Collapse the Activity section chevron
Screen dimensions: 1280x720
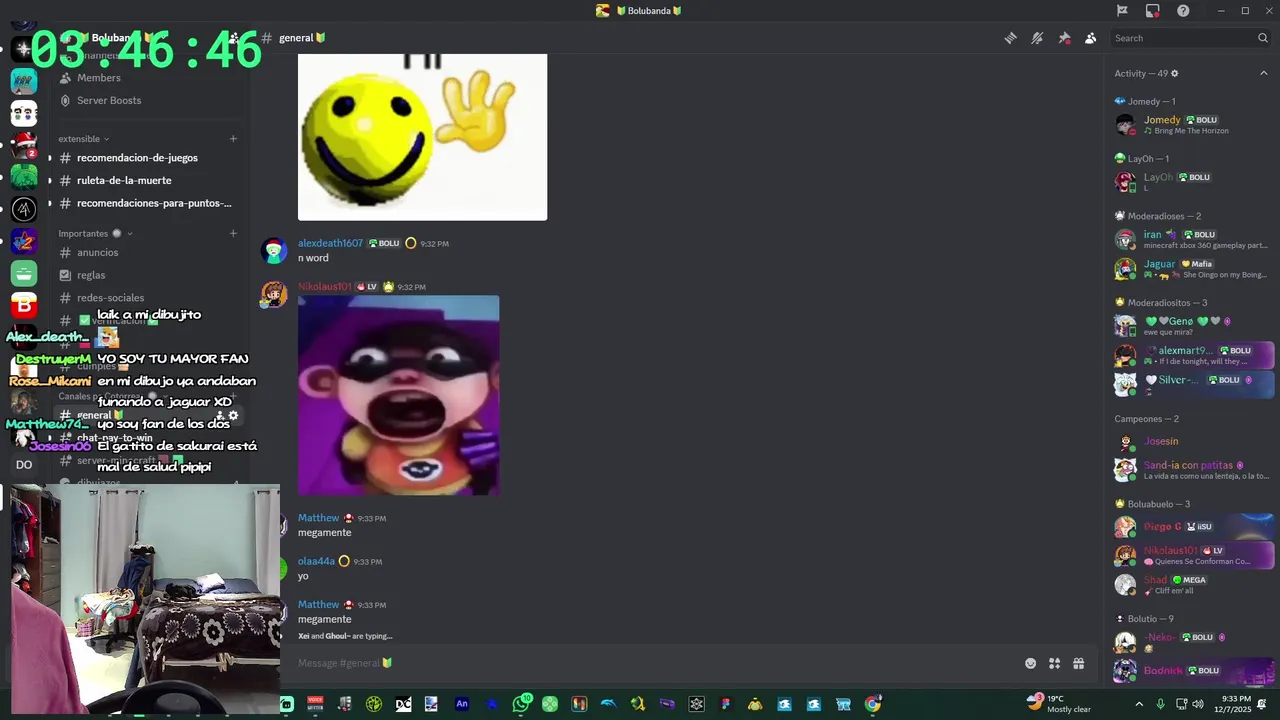pos(1263,73)
